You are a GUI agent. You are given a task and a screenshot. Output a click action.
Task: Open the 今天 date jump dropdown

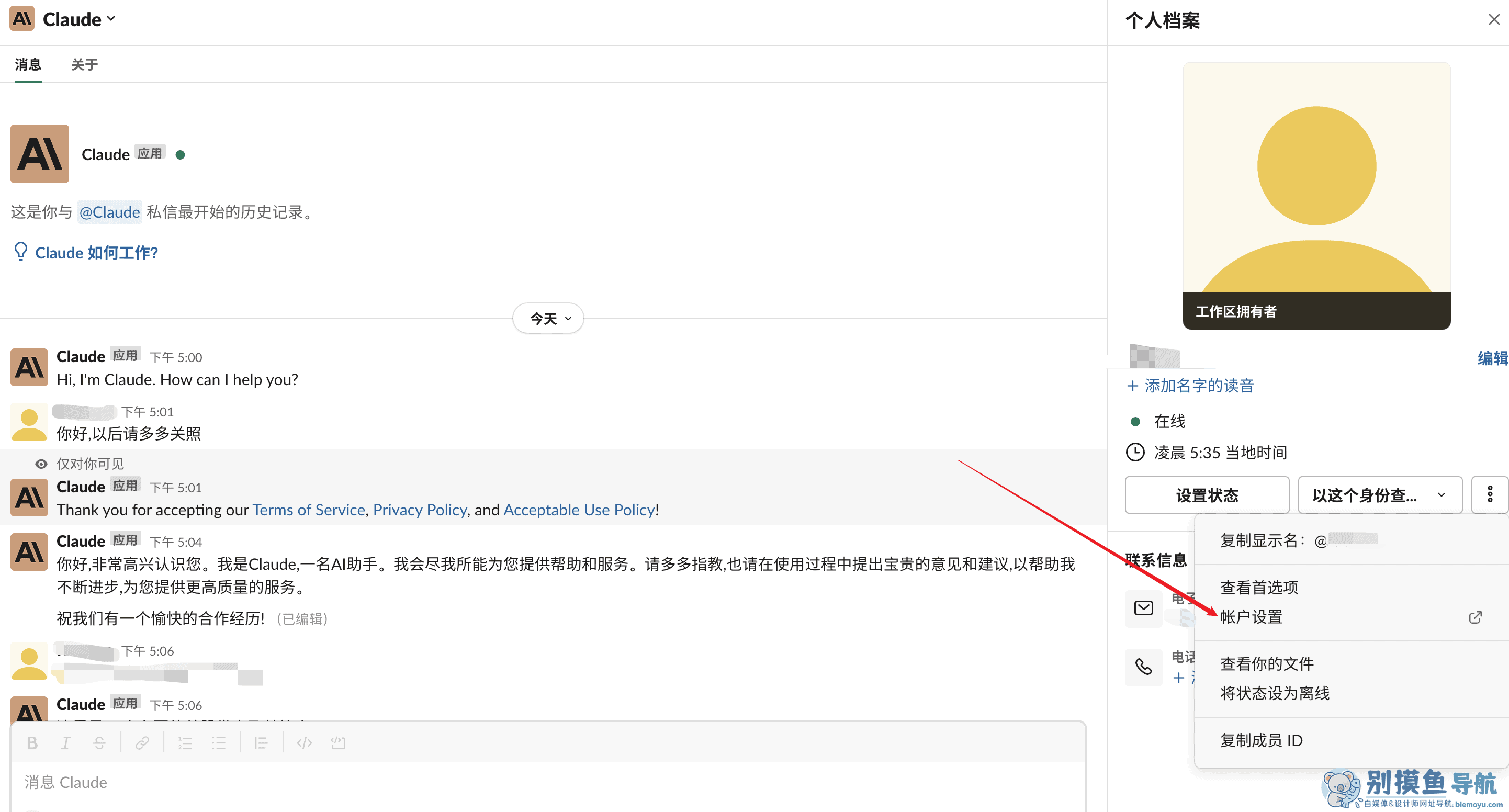coord(548,318)
